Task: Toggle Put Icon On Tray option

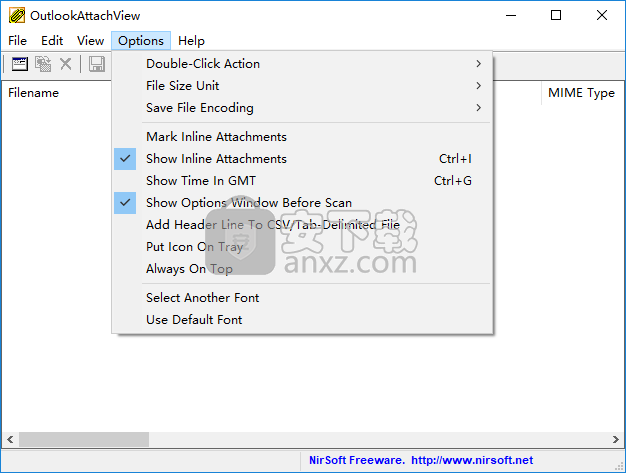Action: tap(302, 247)
